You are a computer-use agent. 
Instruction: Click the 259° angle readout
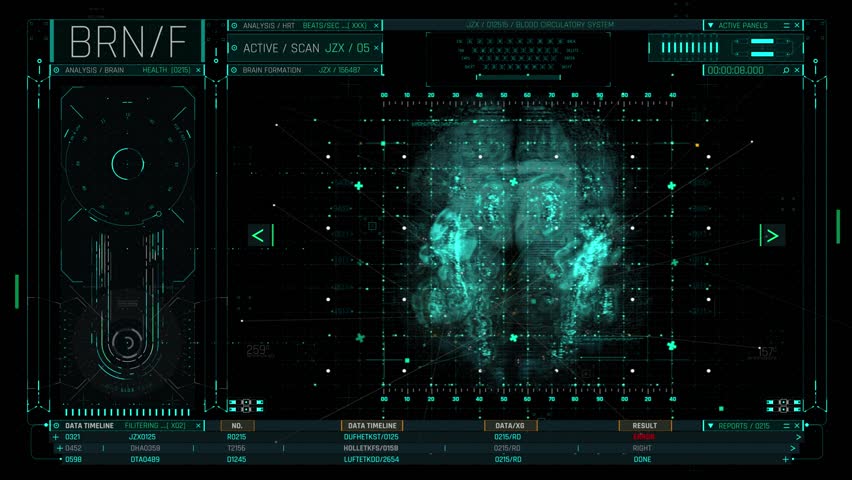click(x=258, y=351)
